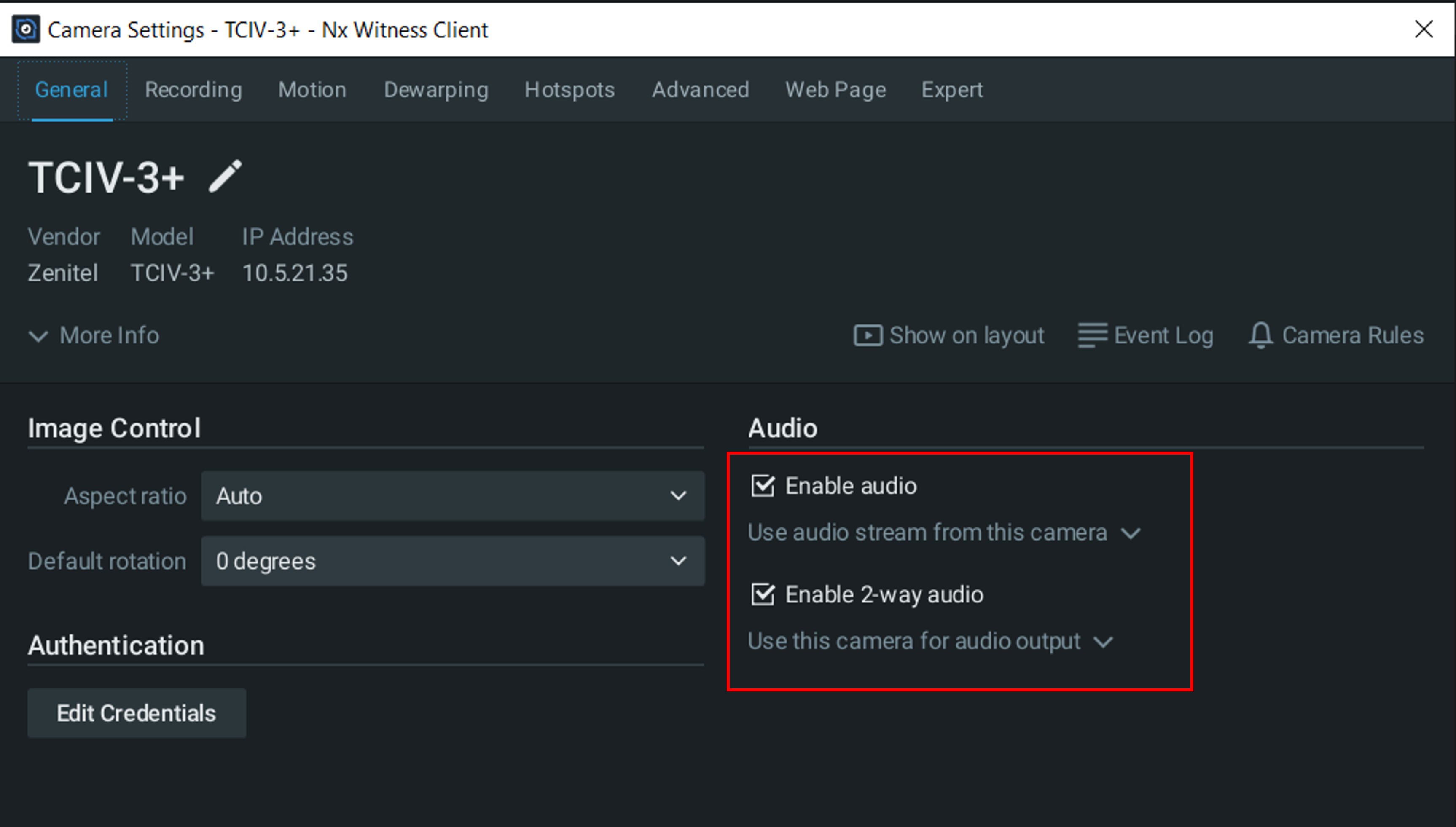
Task: Open the Web Page tab
Action: click(835, 90)
